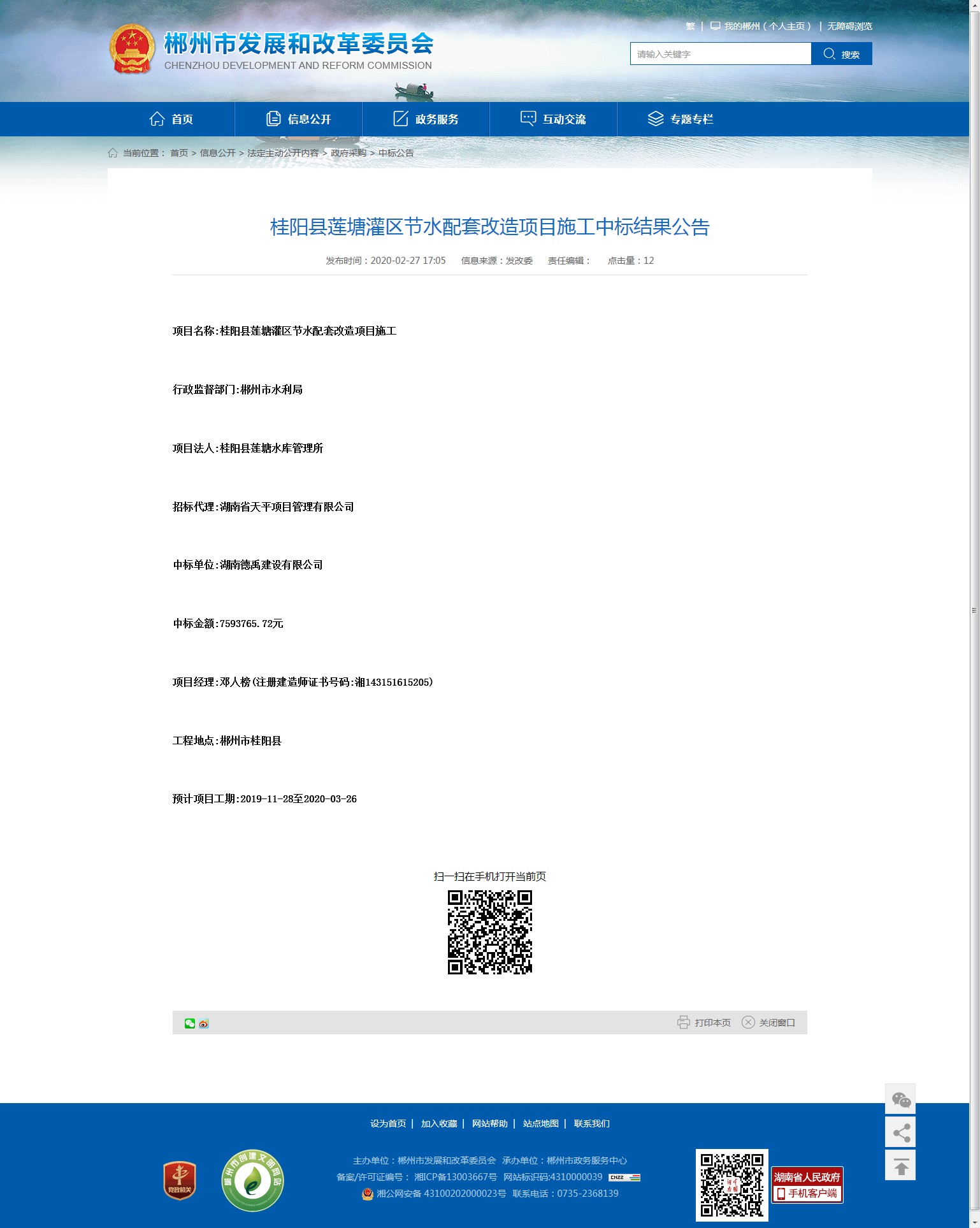Go to 首页 in the breadcrumb
Image resolution: width=980 pixels, height=1228 pixels.
(179, 153)
